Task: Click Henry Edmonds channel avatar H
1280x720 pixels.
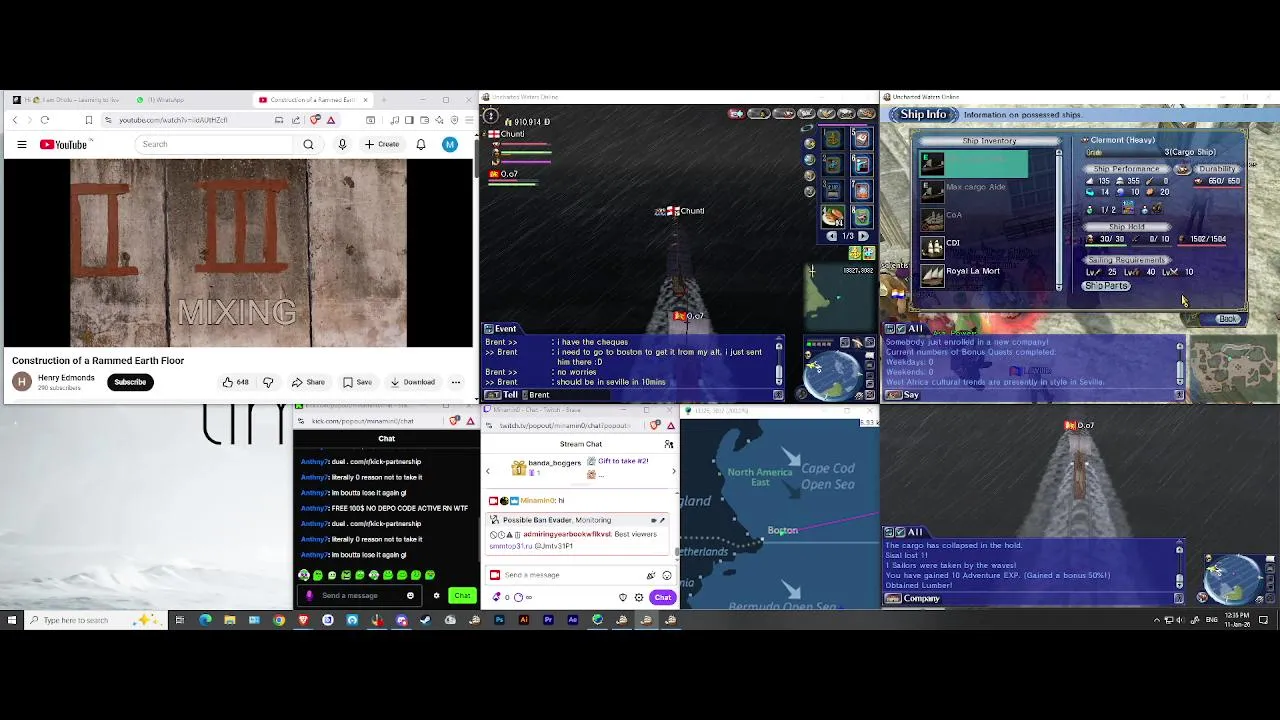Action: tap(21, 382)
